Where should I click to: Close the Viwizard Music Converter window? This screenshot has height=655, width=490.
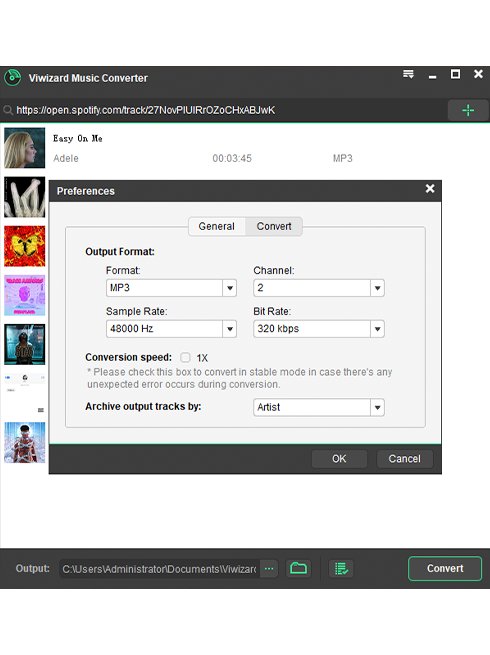pyautogui.click(x=478, y=74)
